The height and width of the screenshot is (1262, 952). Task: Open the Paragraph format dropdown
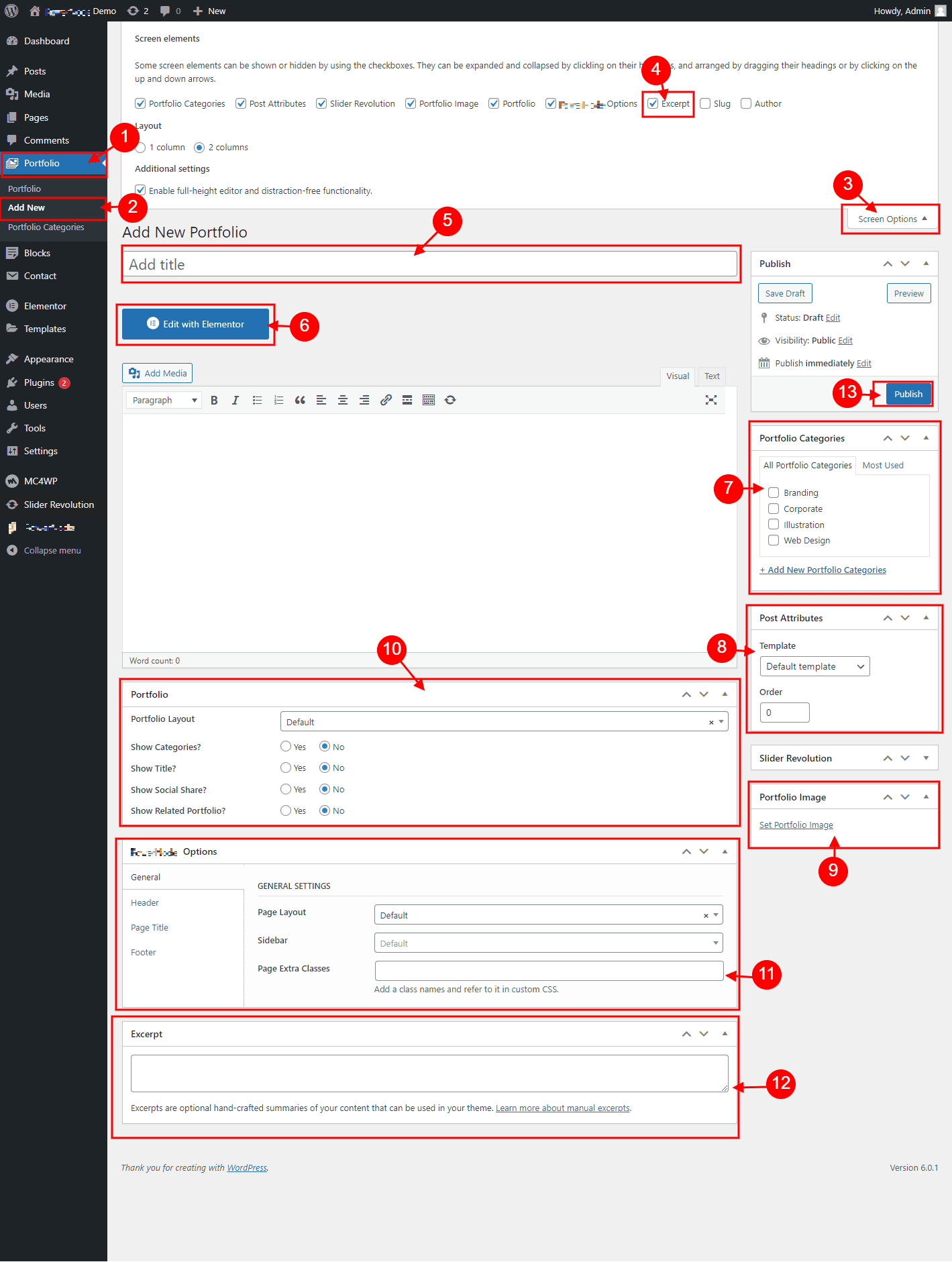point(164,401)
